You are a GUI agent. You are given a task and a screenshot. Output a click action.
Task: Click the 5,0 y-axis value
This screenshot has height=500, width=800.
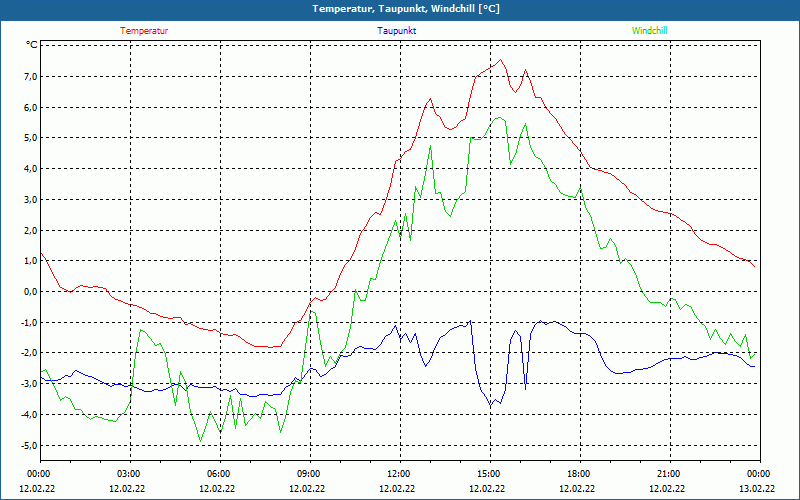tap(31, 138)
